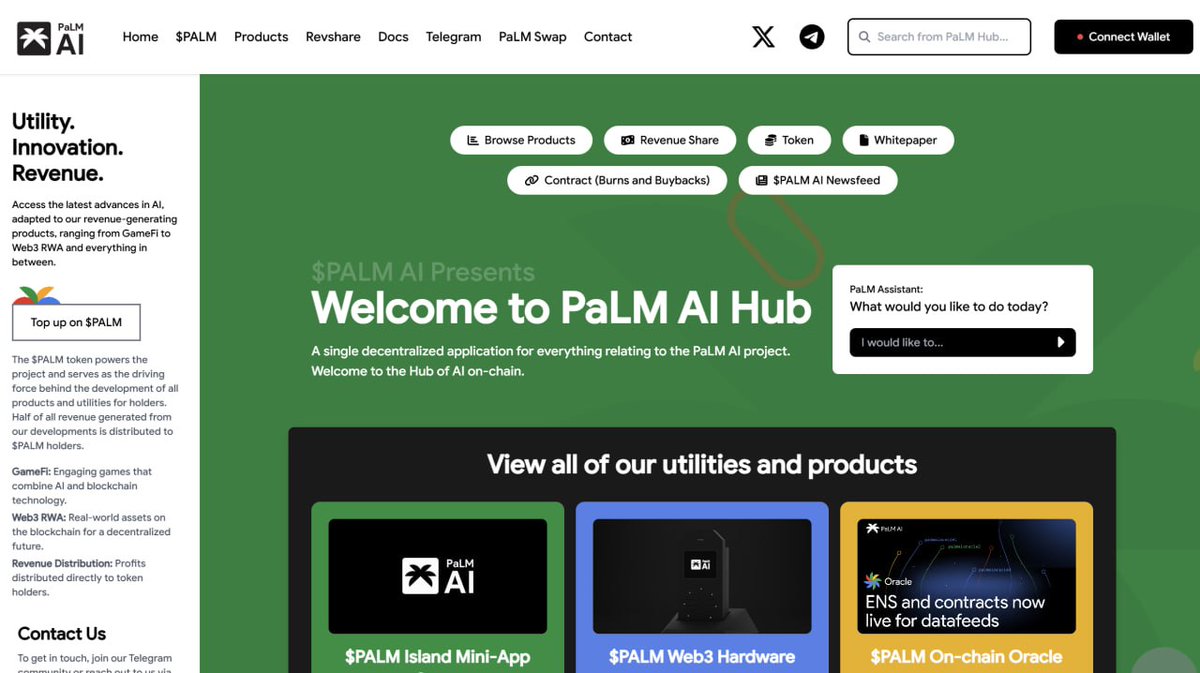The height and width of the screenshot is (673, 1200).
Task: Open Docs from the top navigation
Action: (x=393, y=37)
